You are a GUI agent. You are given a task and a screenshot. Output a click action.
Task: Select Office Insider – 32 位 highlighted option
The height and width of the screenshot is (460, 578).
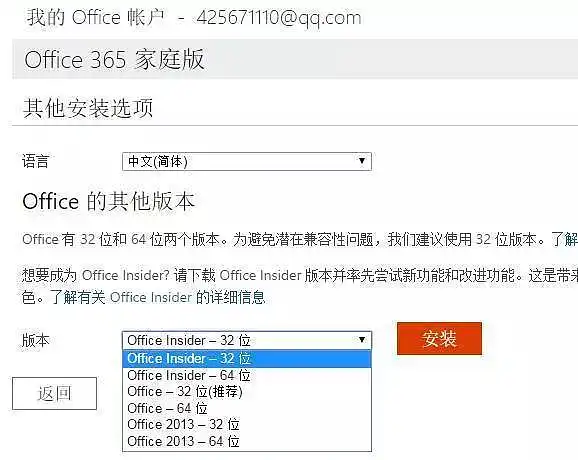tap(247, 359)
